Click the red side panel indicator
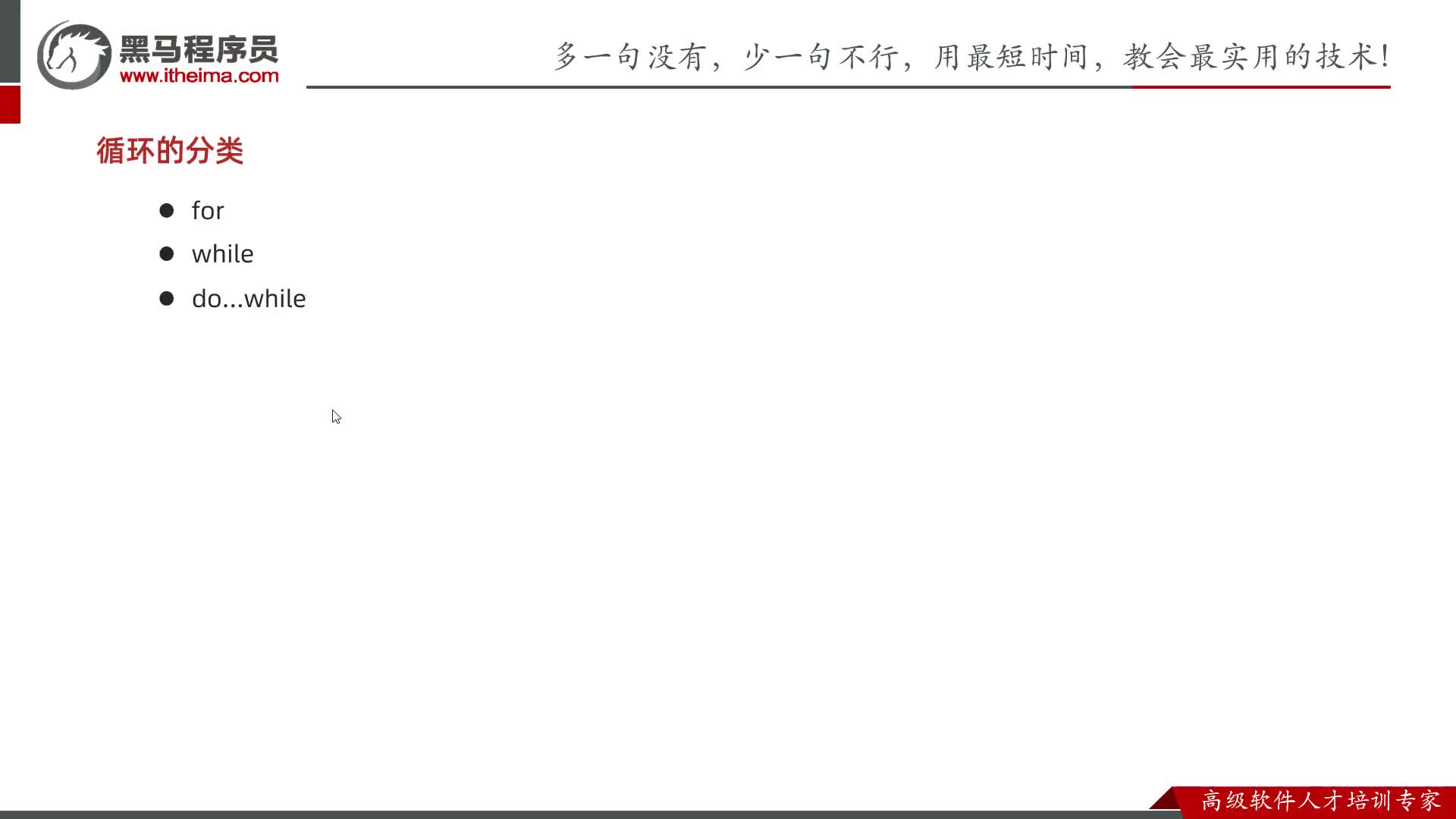Screen dimensions: 1456x819 (x=10, y=106)
